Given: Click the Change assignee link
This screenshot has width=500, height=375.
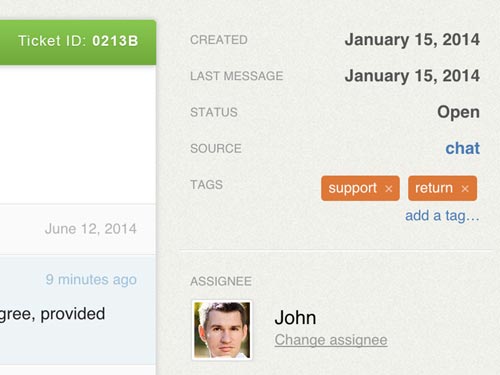Looking at the screenshot, I should 331,340.
